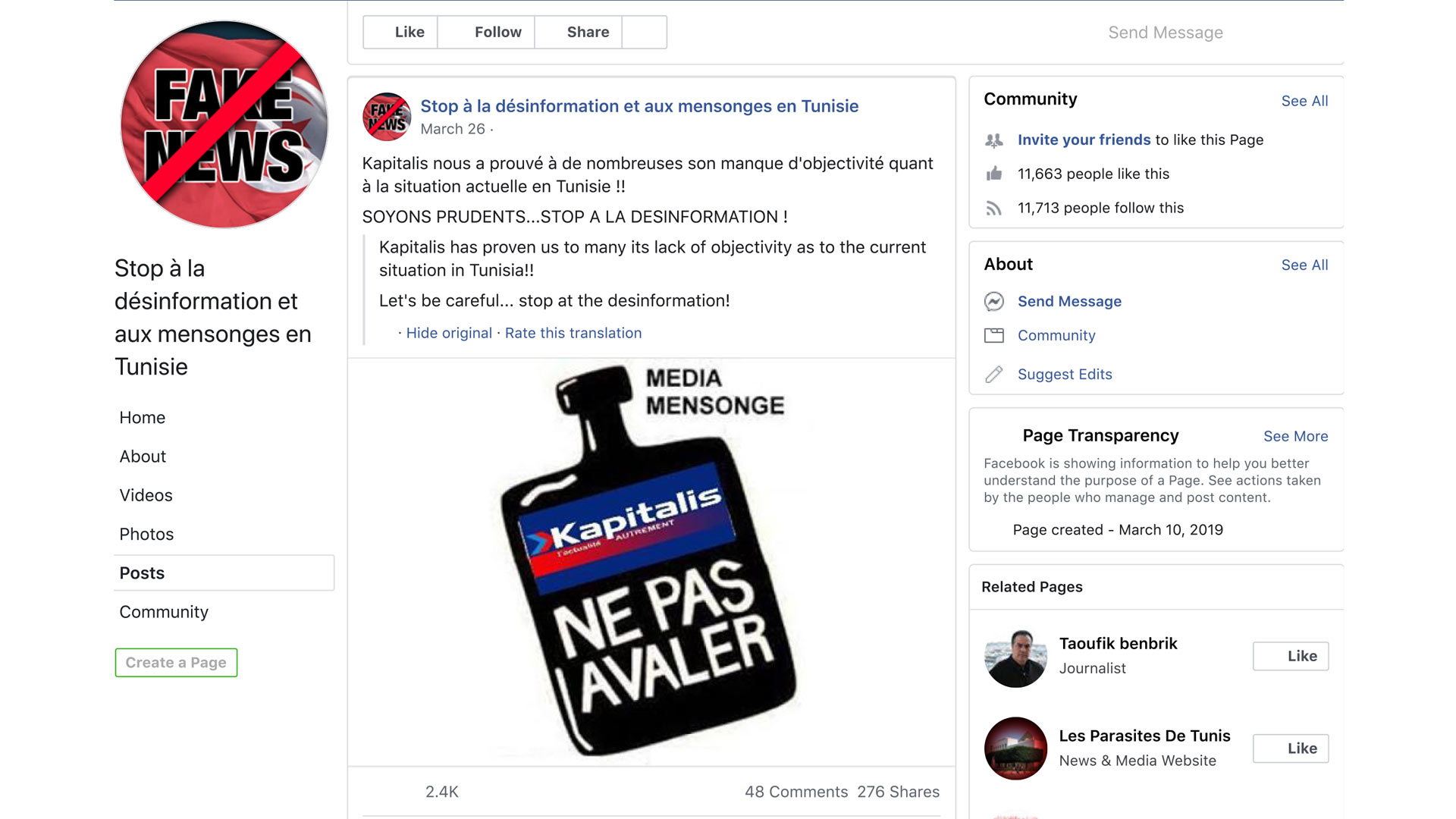Go to the Photos section in sidebar

click(146, 535)
